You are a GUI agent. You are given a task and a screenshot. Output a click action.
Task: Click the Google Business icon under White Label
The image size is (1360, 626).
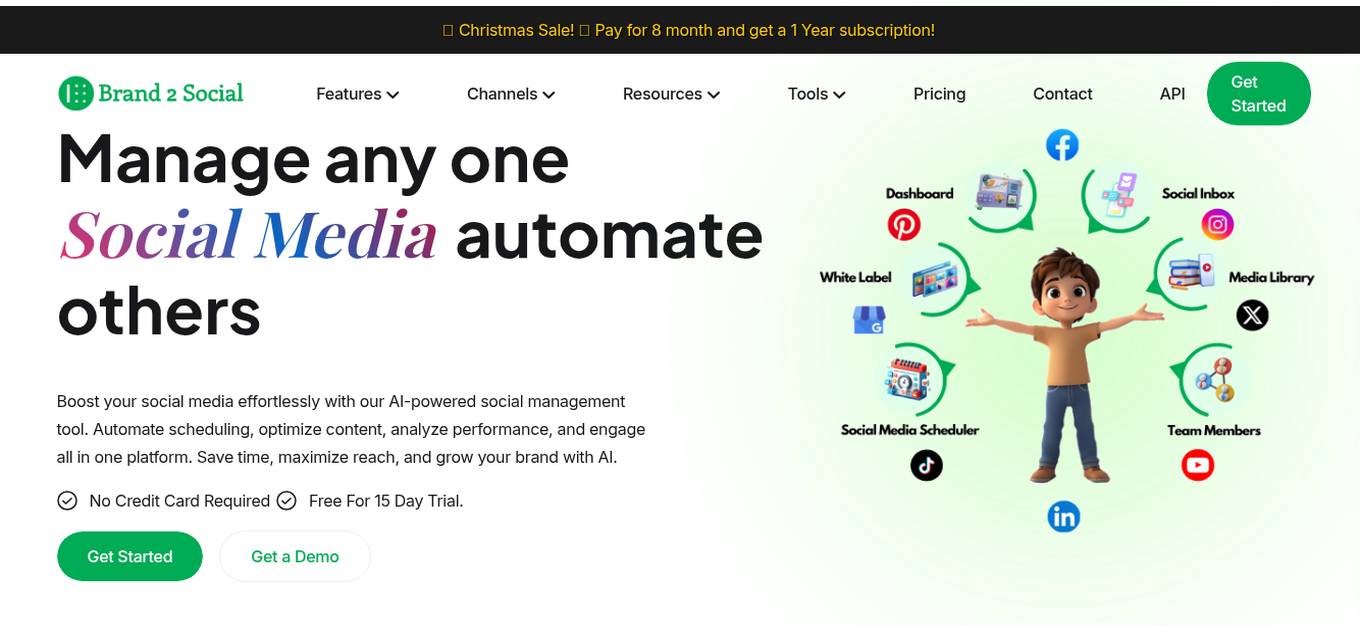click(x=869, y=320)
